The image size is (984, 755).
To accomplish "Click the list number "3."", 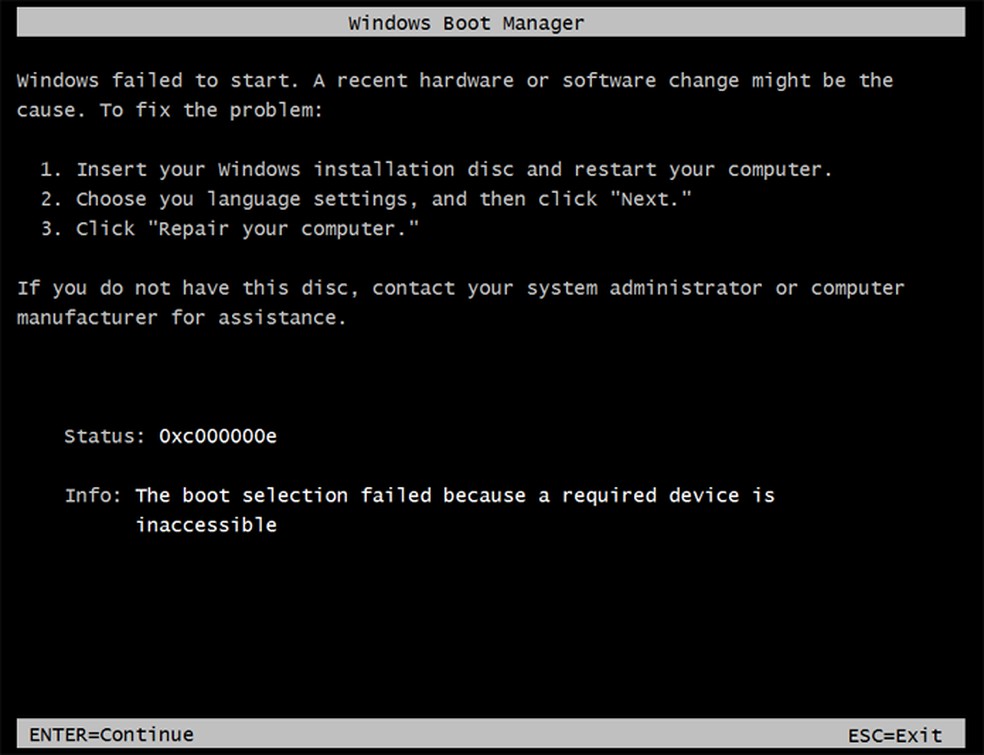I will coord(52,229).
